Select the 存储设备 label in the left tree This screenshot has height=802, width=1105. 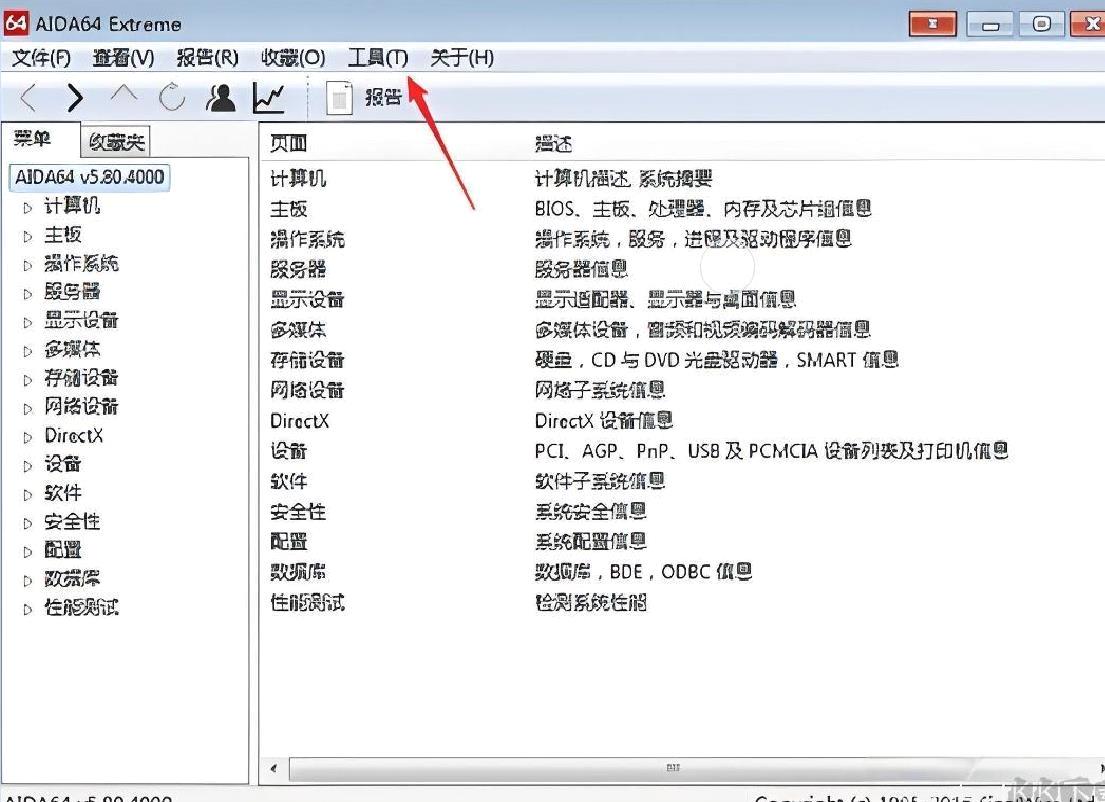pos(81,378)
